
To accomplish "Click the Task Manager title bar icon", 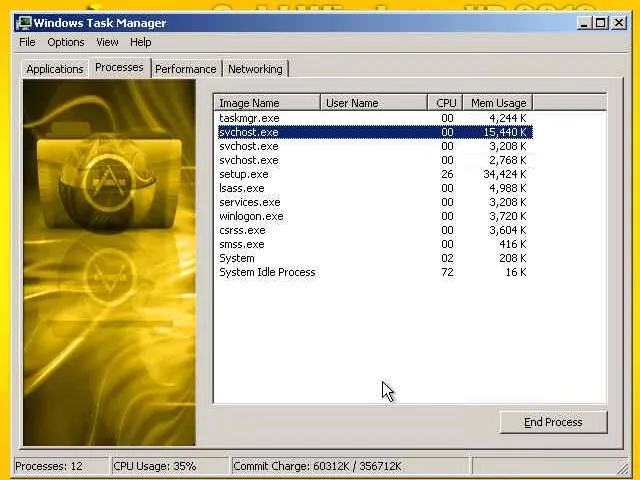I will pyautogui.click(x=24, y=23).
